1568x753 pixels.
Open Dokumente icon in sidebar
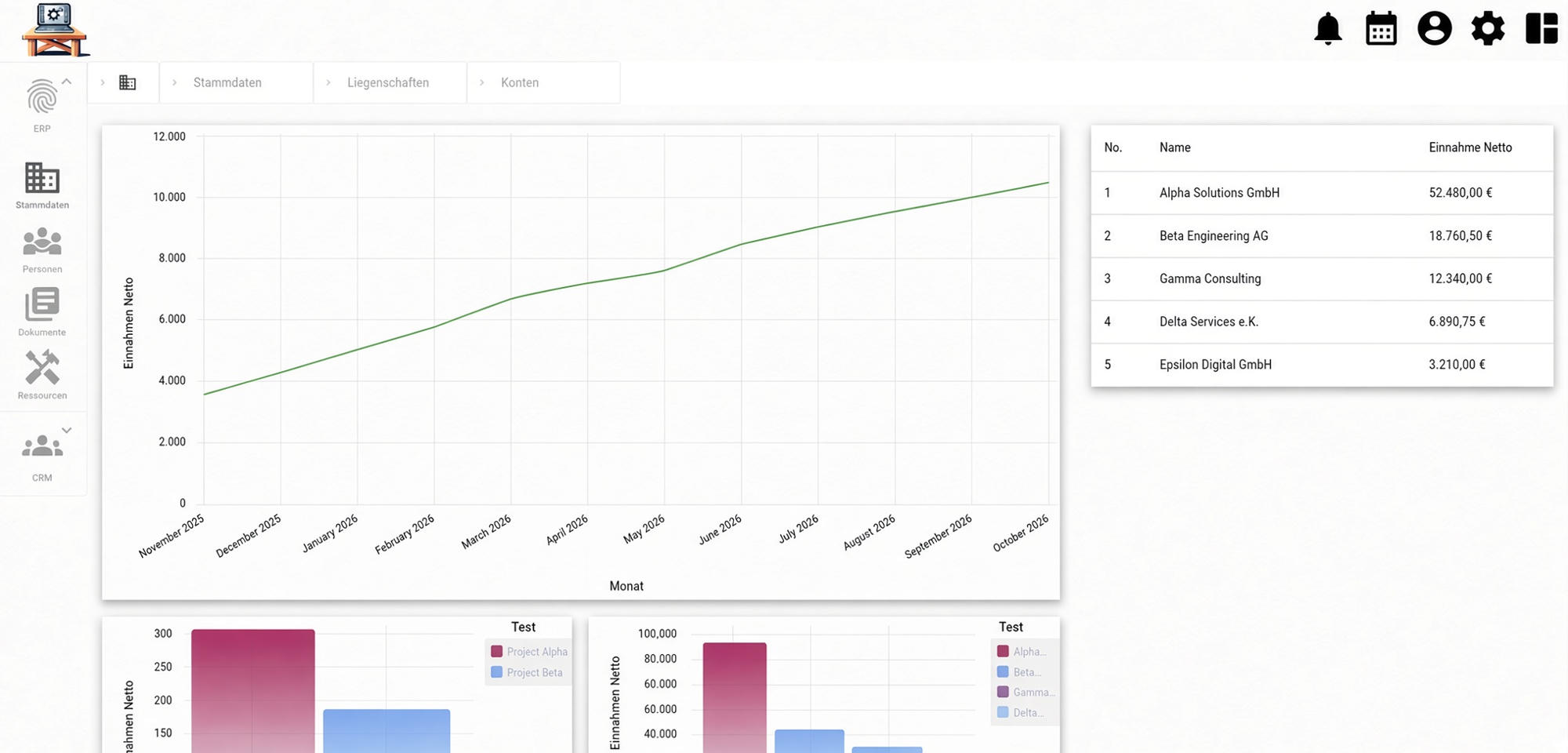point(42,304)
